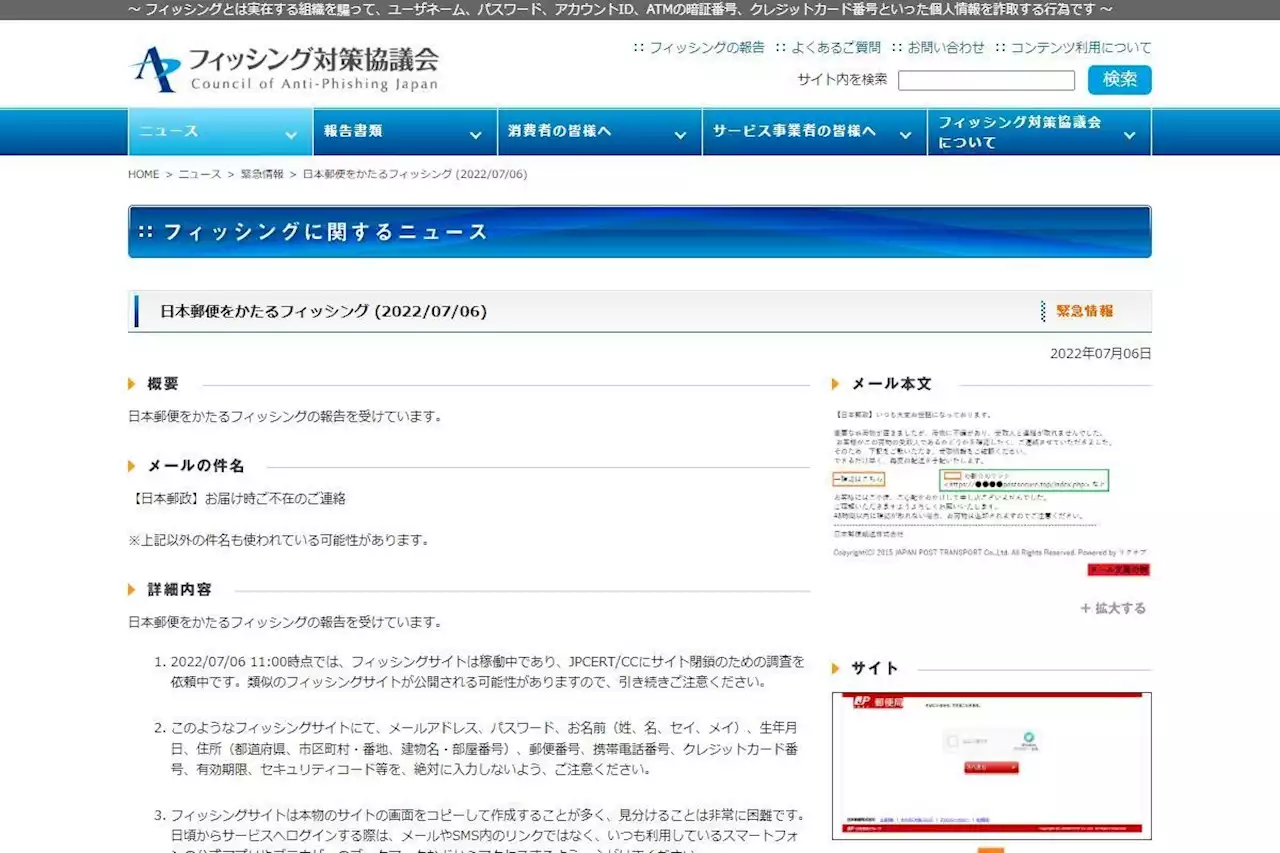Screen dimensions: 1280x853
Task: Click the 拡大する link under the mail image
Action: (x=1113, y=608)
